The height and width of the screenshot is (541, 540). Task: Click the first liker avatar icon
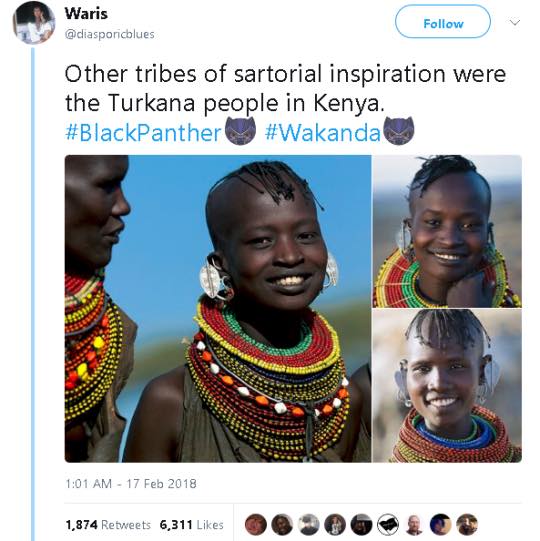(256, 524)
